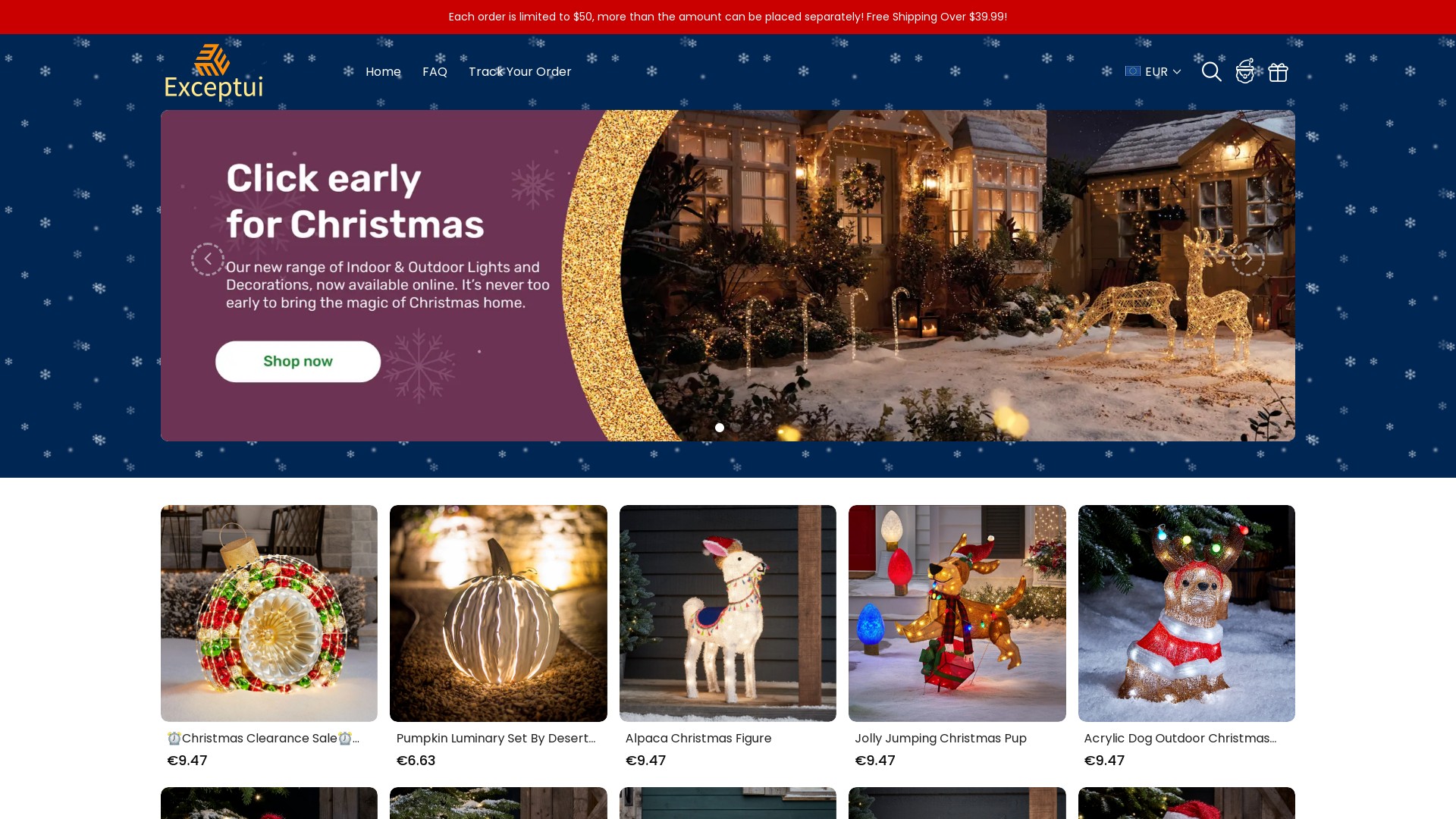Open the search magnifier icon
1456x819 pixels.
click(1211, 72)
